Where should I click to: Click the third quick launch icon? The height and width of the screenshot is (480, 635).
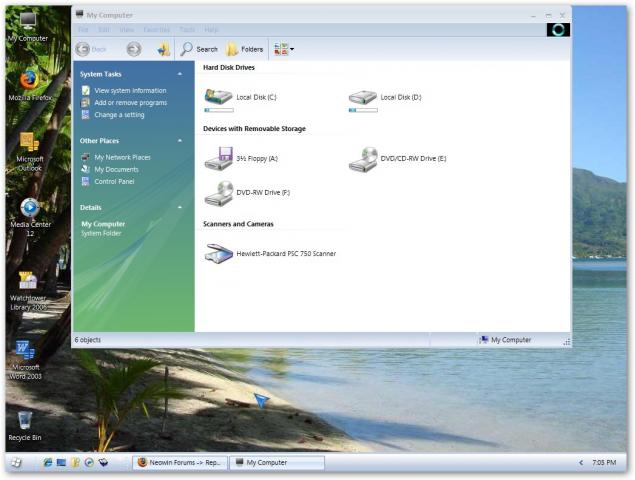(75, 463)
